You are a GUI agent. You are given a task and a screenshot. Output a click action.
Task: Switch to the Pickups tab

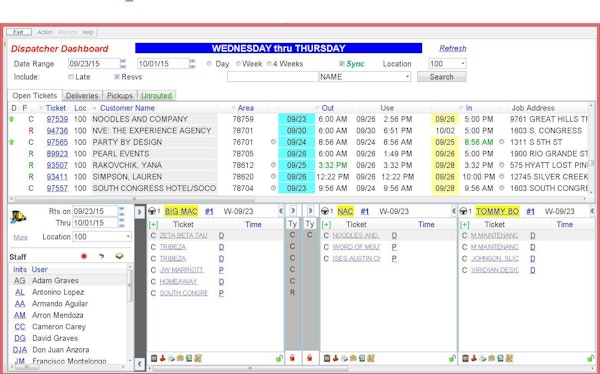(120, 96)
